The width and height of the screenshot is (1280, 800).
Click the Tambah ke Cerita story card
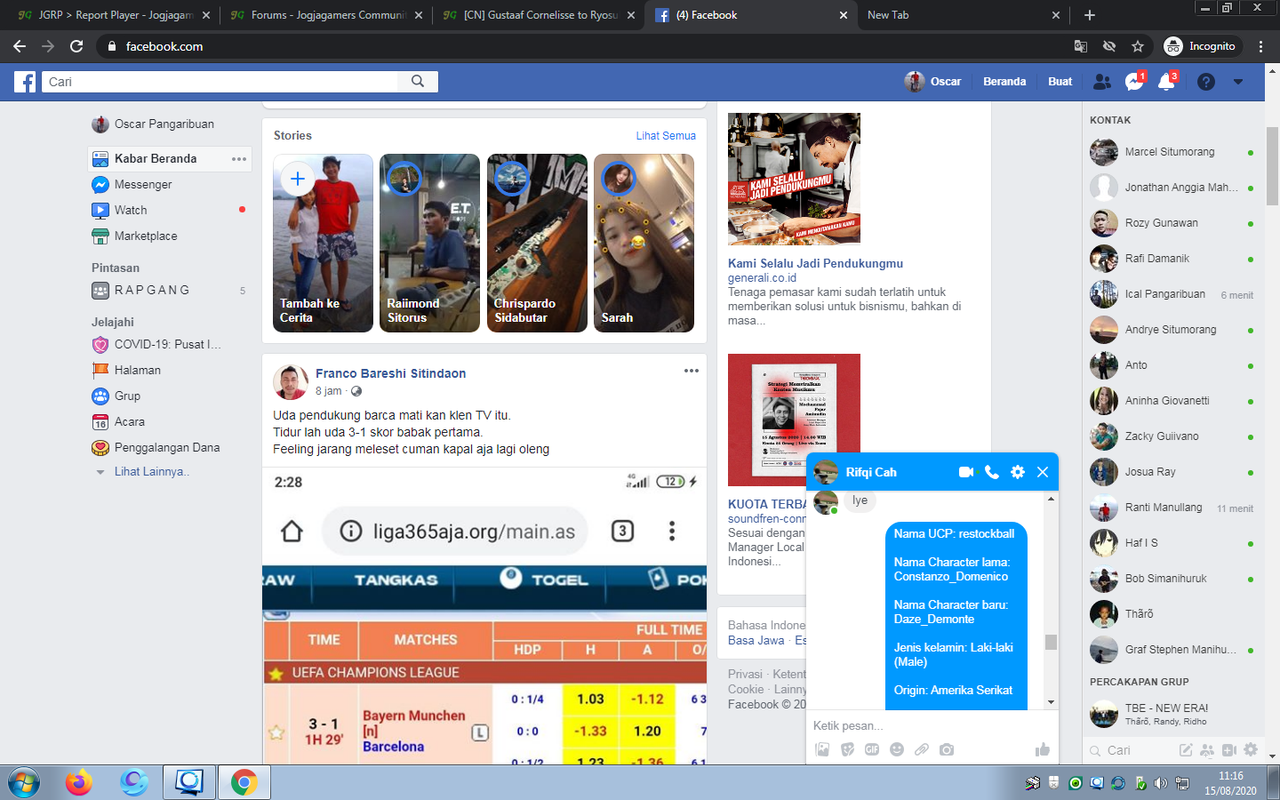pyautogui.click(x=323, y=243)
